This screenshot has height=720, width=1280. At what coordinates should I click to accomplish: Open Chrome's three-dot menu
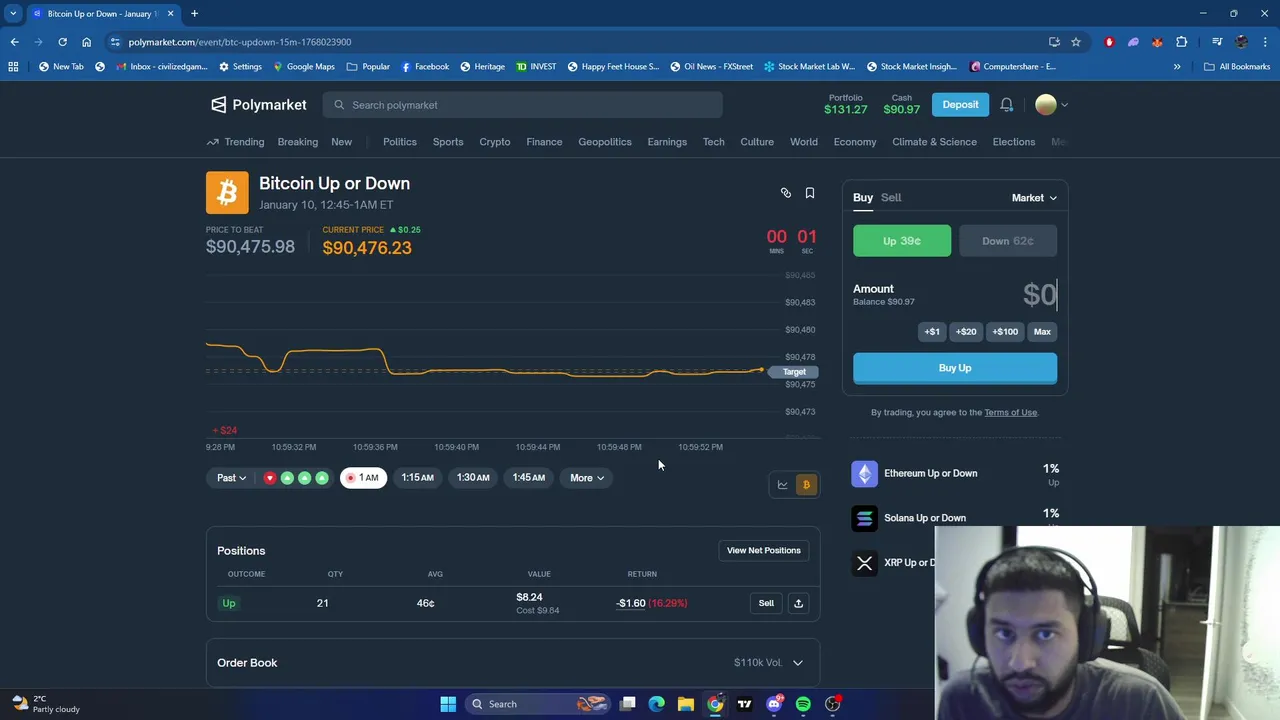click(x=1266, y=42)
